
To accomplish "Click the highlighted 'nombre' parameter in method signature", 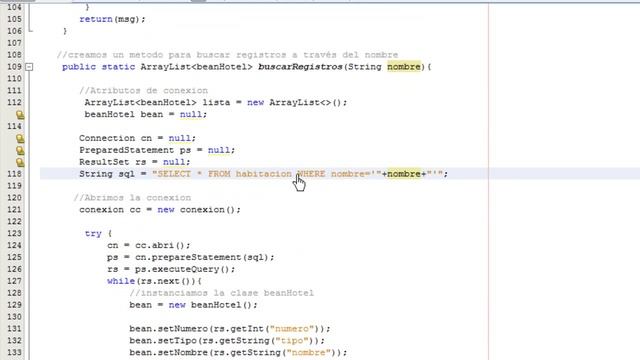I will [404, 67].
